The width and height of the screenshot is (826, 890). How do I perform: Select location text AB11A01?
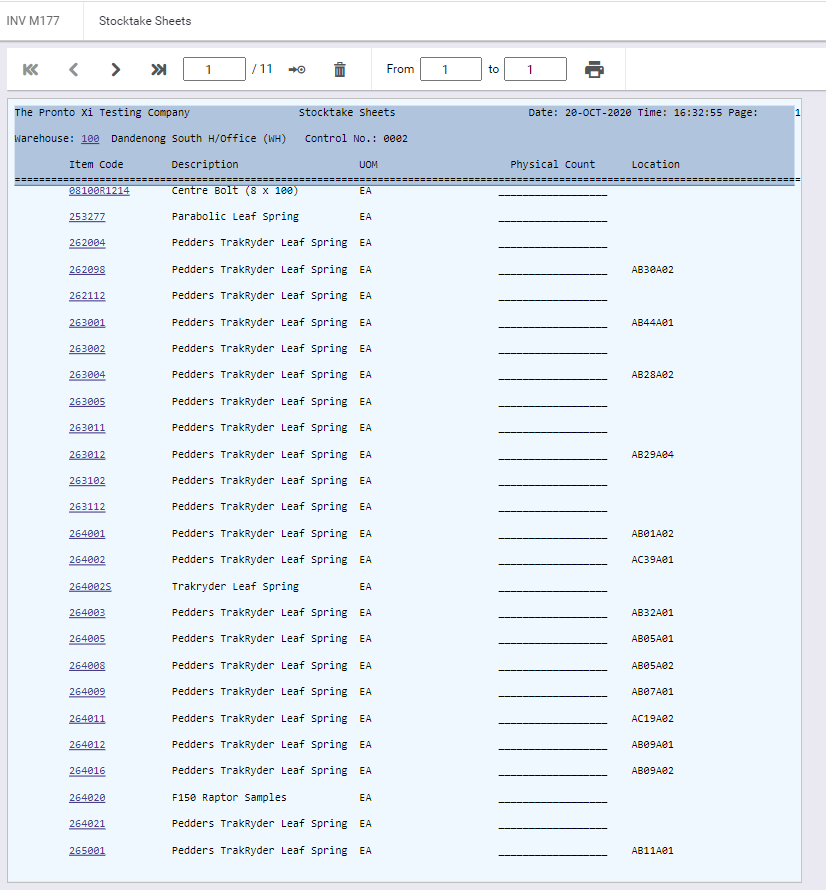(x=652, y=850)
